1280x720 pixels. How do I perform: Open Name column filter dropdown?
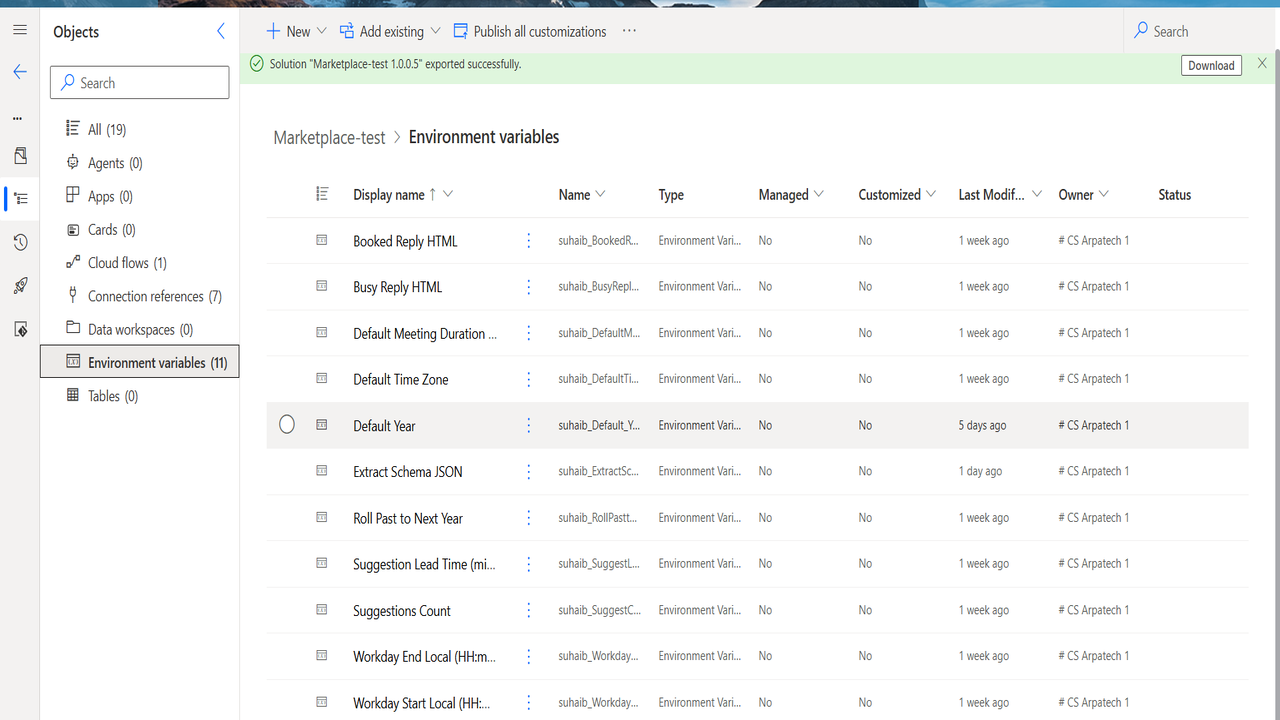coord(600,194)
